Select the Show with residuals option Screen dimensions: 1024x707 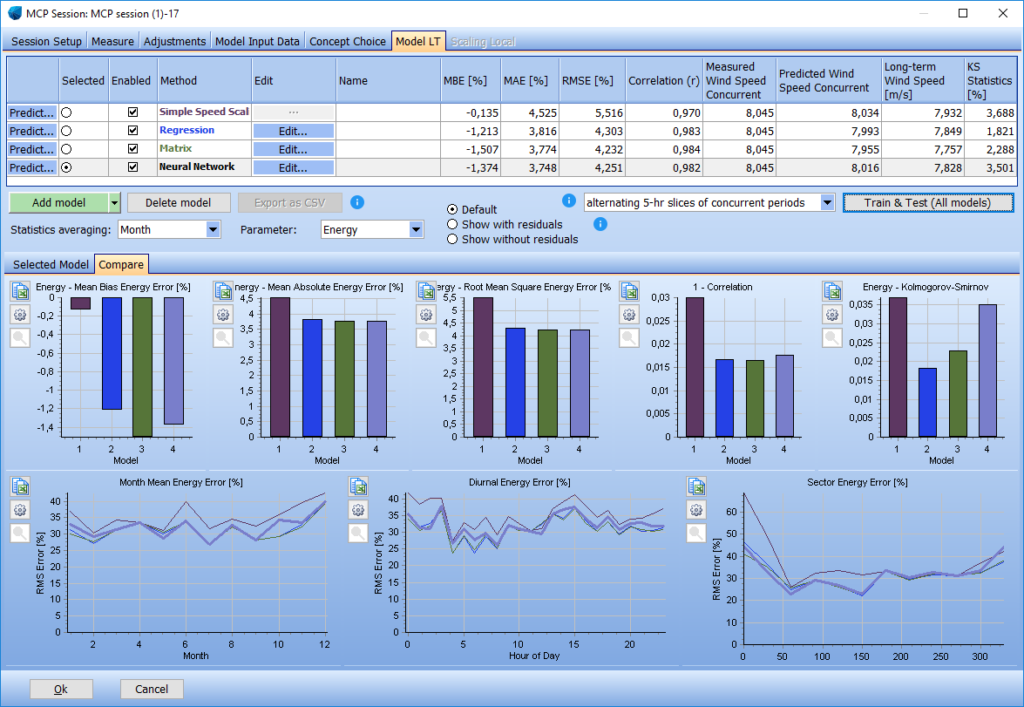[453, 224]
